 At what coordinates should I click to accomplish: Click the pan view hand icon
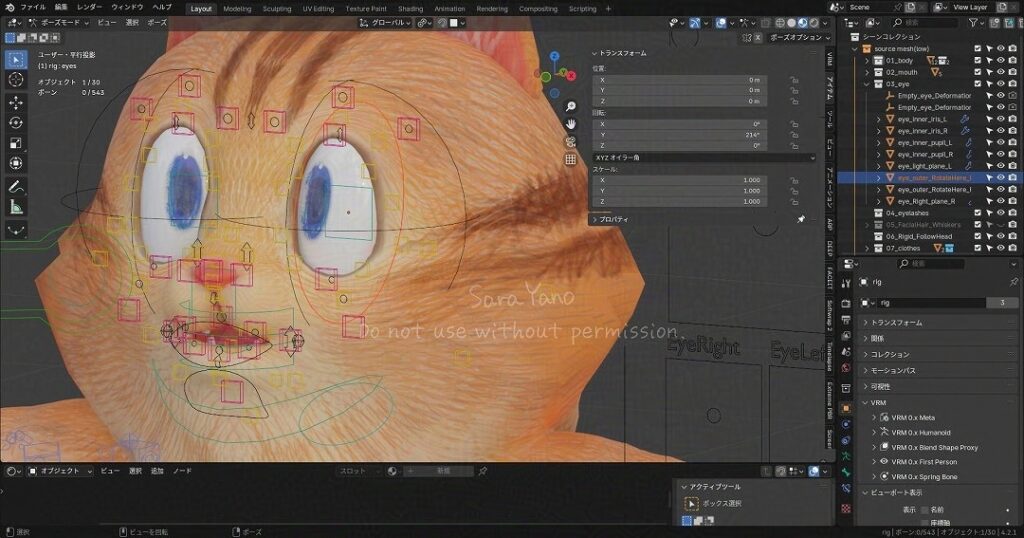[x=570, y=123]
